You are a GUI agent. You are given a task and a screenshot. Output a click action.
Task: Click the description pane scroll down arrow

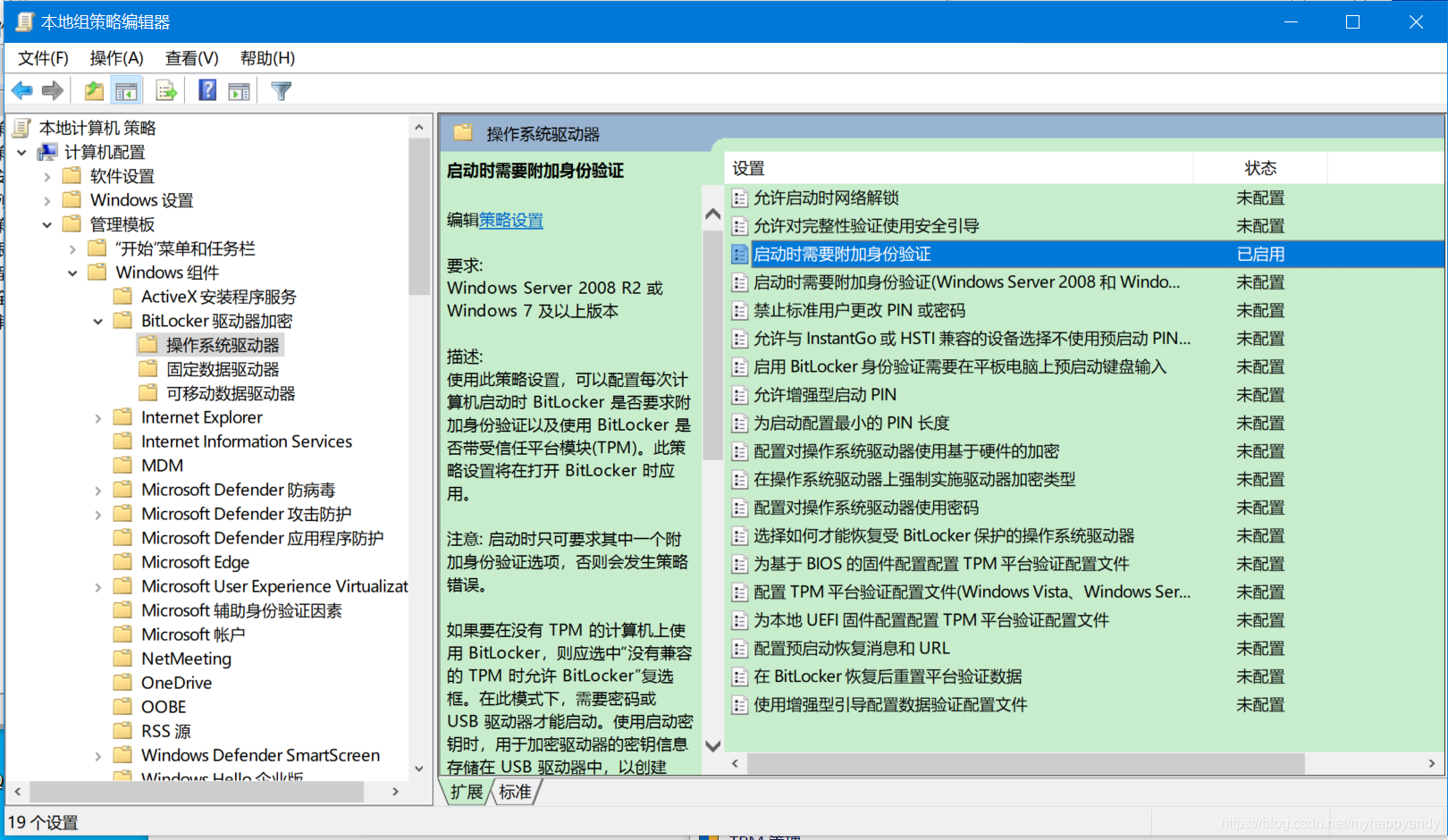712,746
